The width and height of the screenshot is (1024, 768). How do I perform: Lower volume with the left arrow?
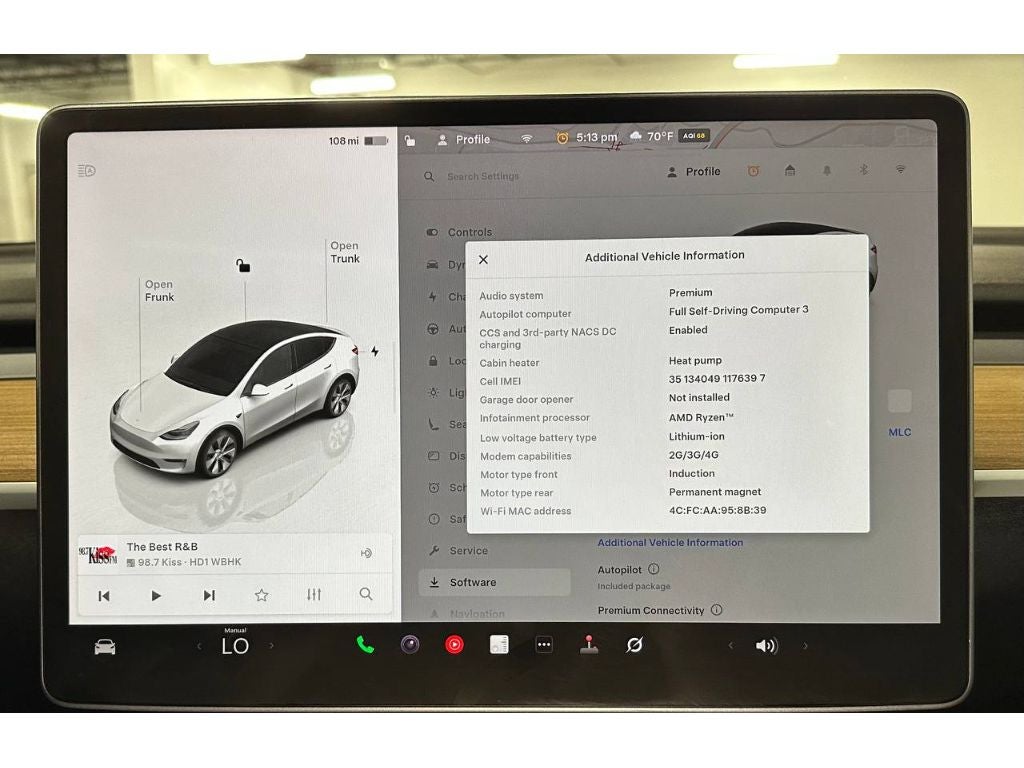point(731,646)
